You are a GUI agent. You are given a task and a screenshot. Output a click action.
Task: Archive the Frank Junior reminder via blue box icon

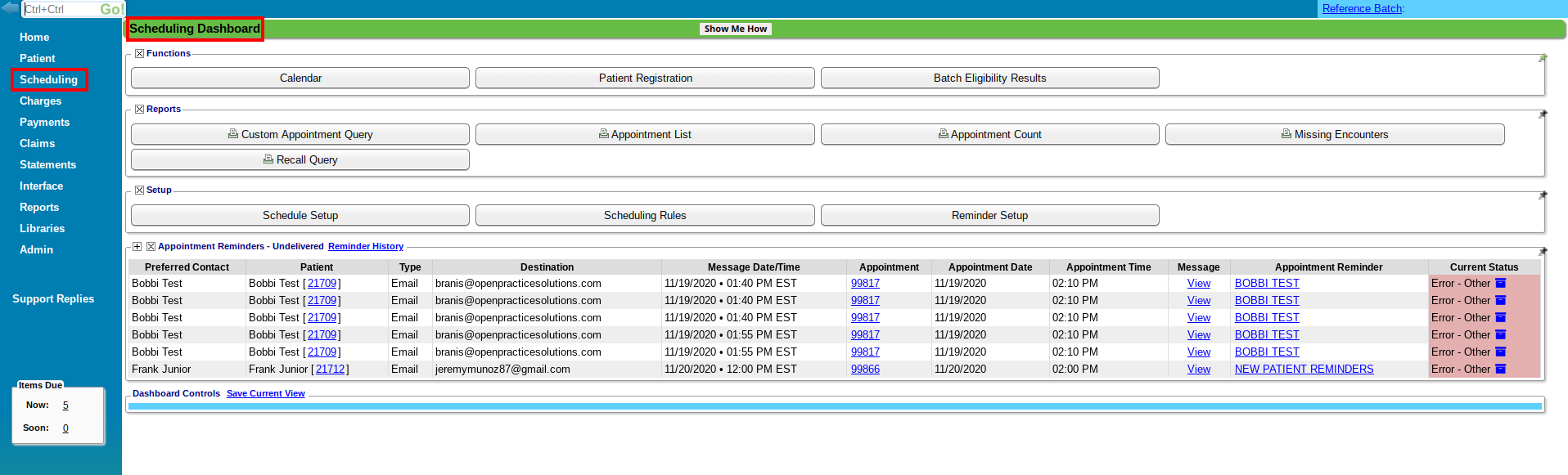(x=1500, y=370)
